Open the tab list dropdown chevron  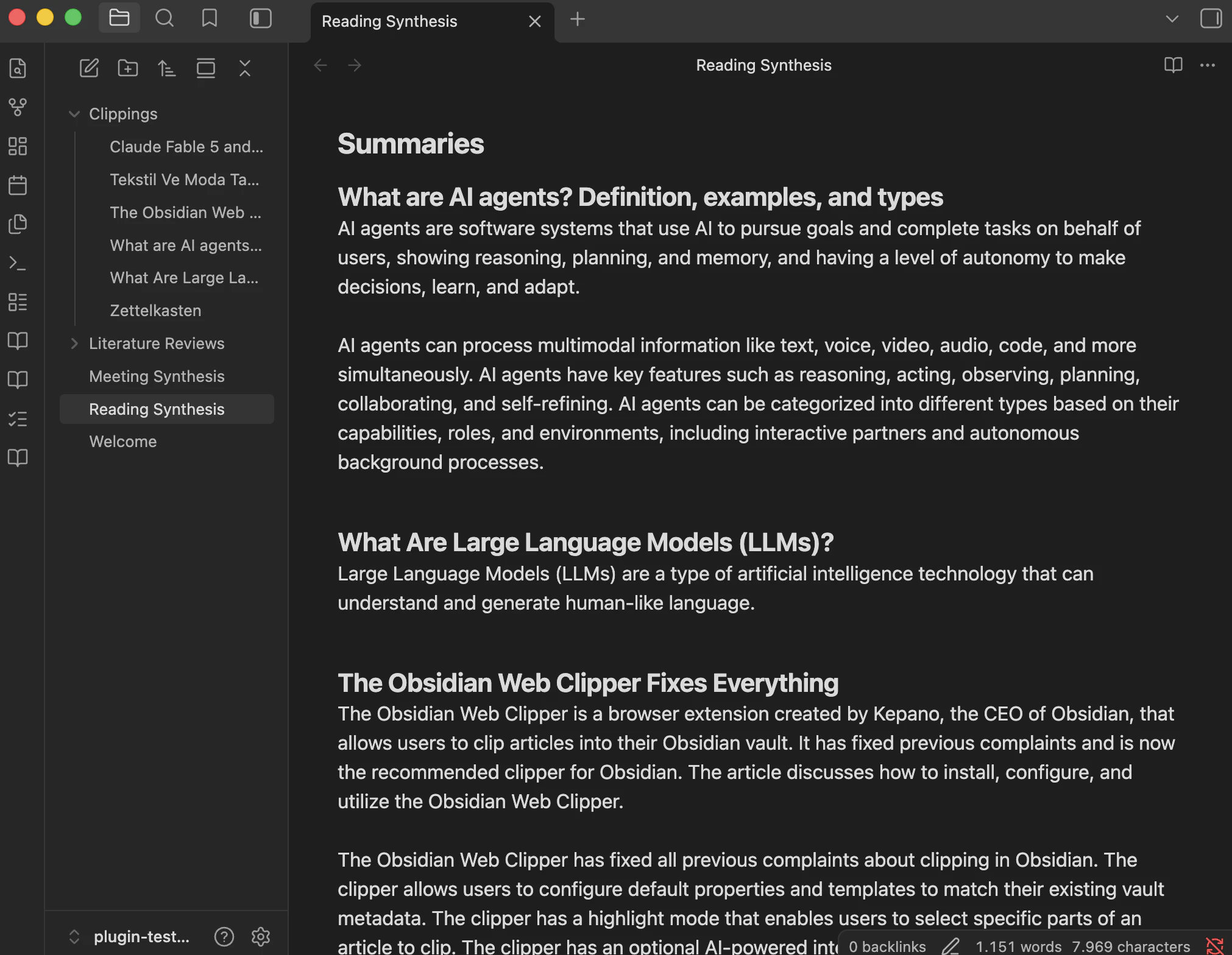pyautogui.click(x=1172, y=19)
